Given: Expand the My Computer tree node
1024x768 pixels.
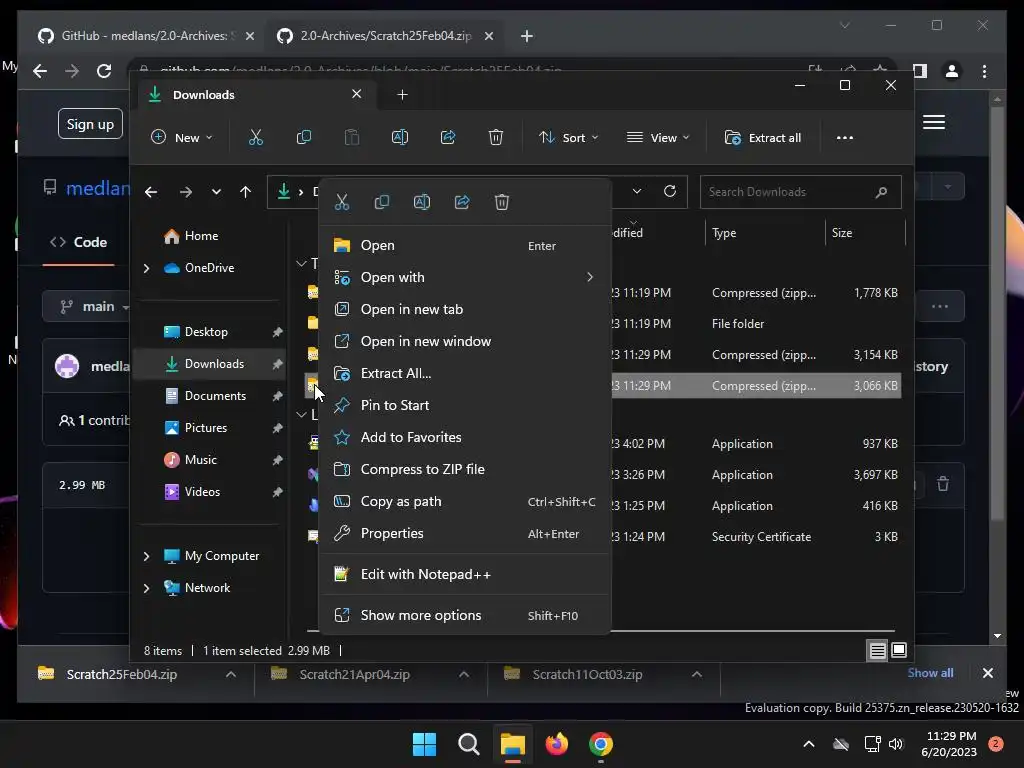Looking at the screenshot, I should [x=147, y=556].
